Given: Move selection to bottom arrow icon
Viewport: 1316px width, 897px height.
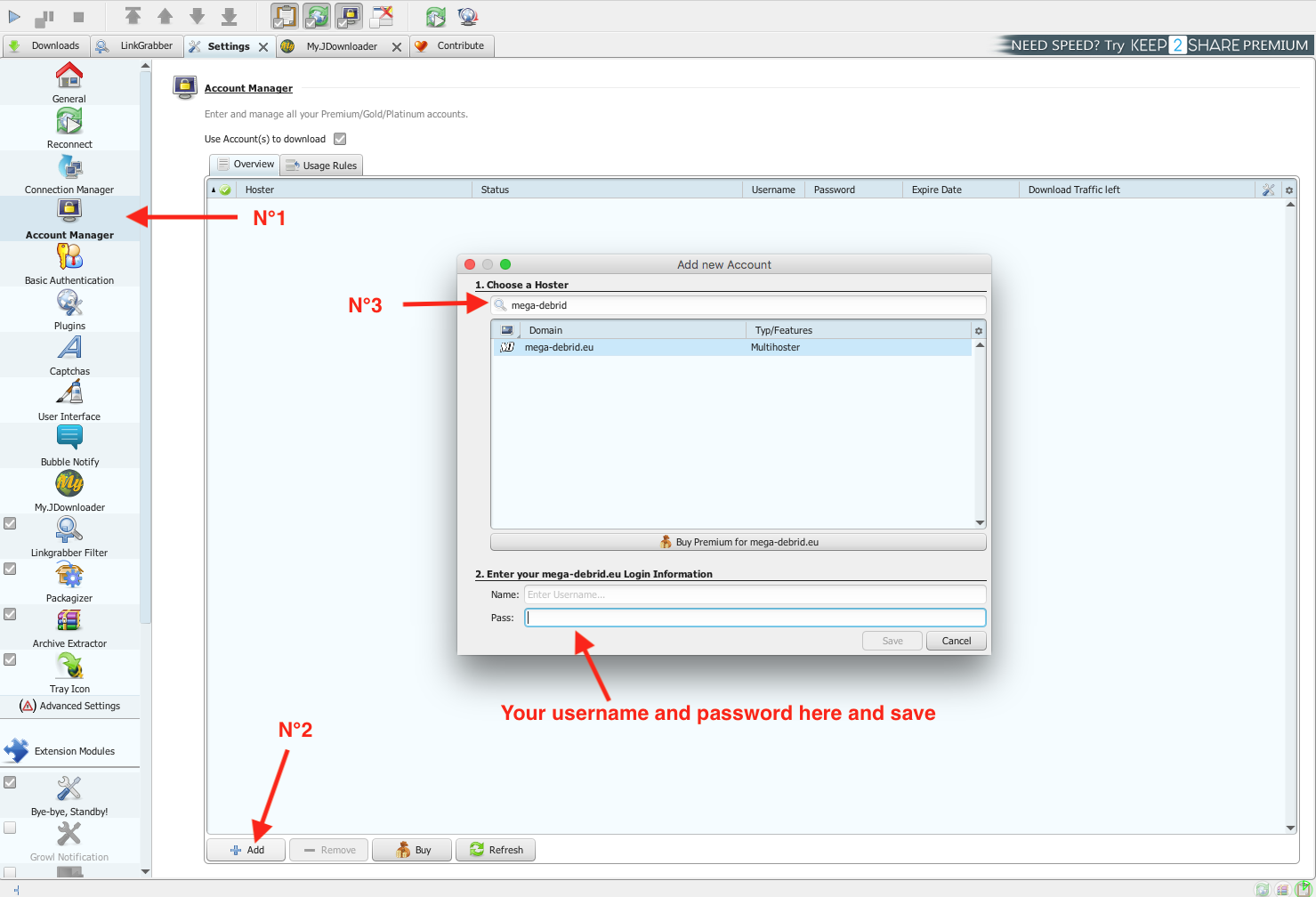Looking at the screenshot, I should pos(230,16).
